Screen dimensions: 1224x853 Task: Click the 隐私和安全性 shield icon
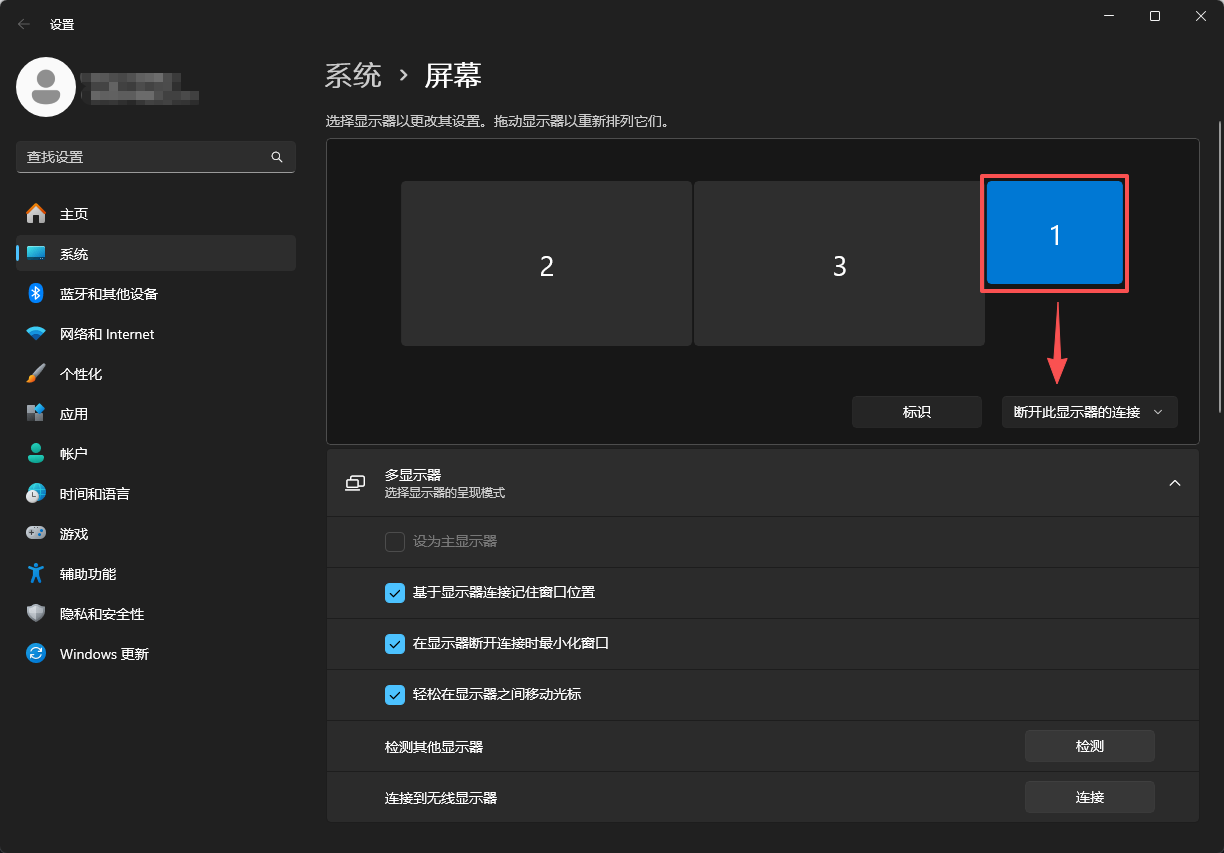36,614
